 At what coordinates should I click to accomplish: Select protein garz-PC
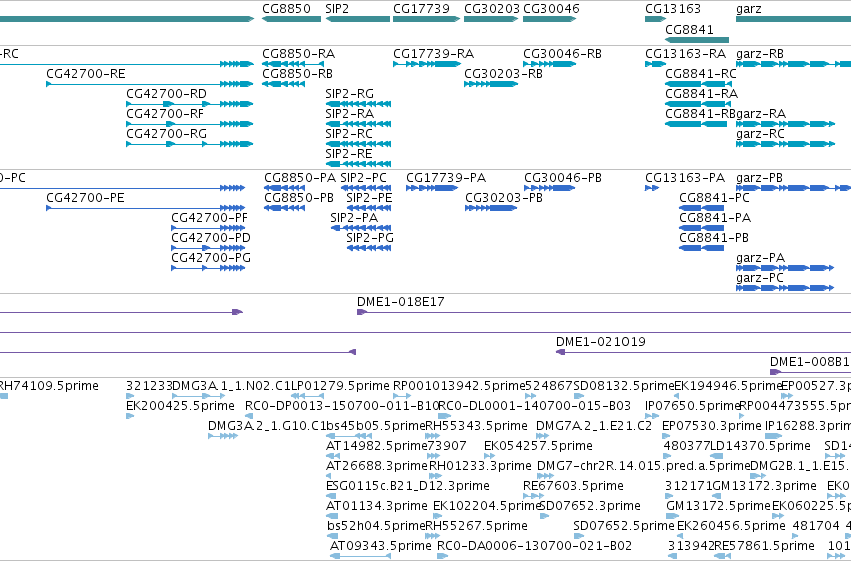[785, 288]
